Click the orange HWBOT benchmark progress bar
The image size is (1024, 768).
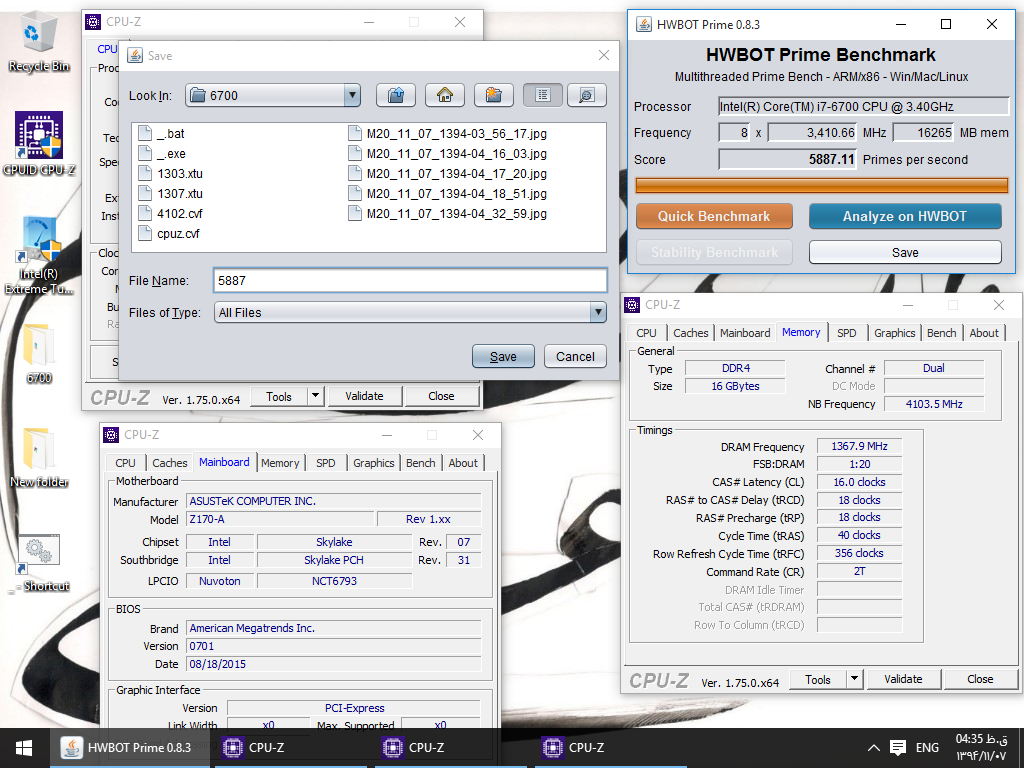(x=822, y=185)
